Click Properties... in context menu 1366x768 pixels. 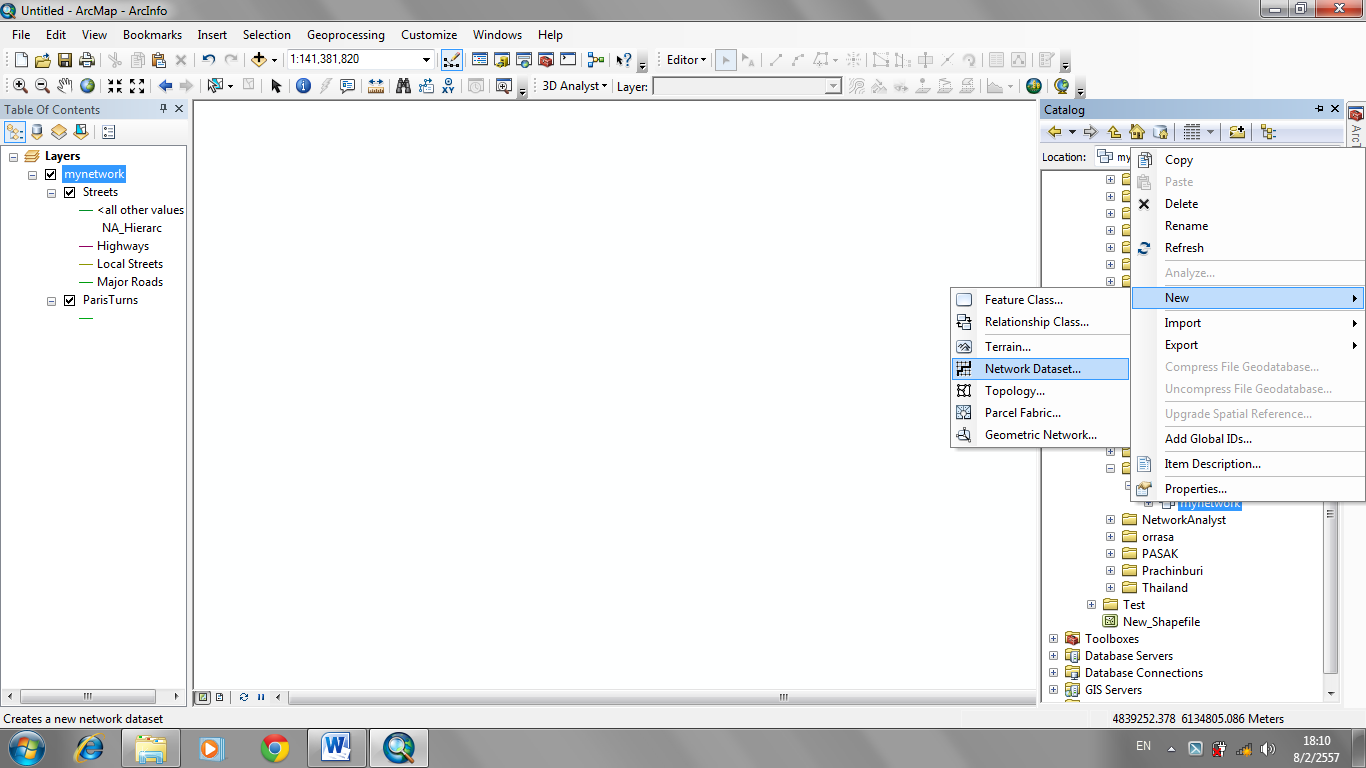pos(1248,489)
